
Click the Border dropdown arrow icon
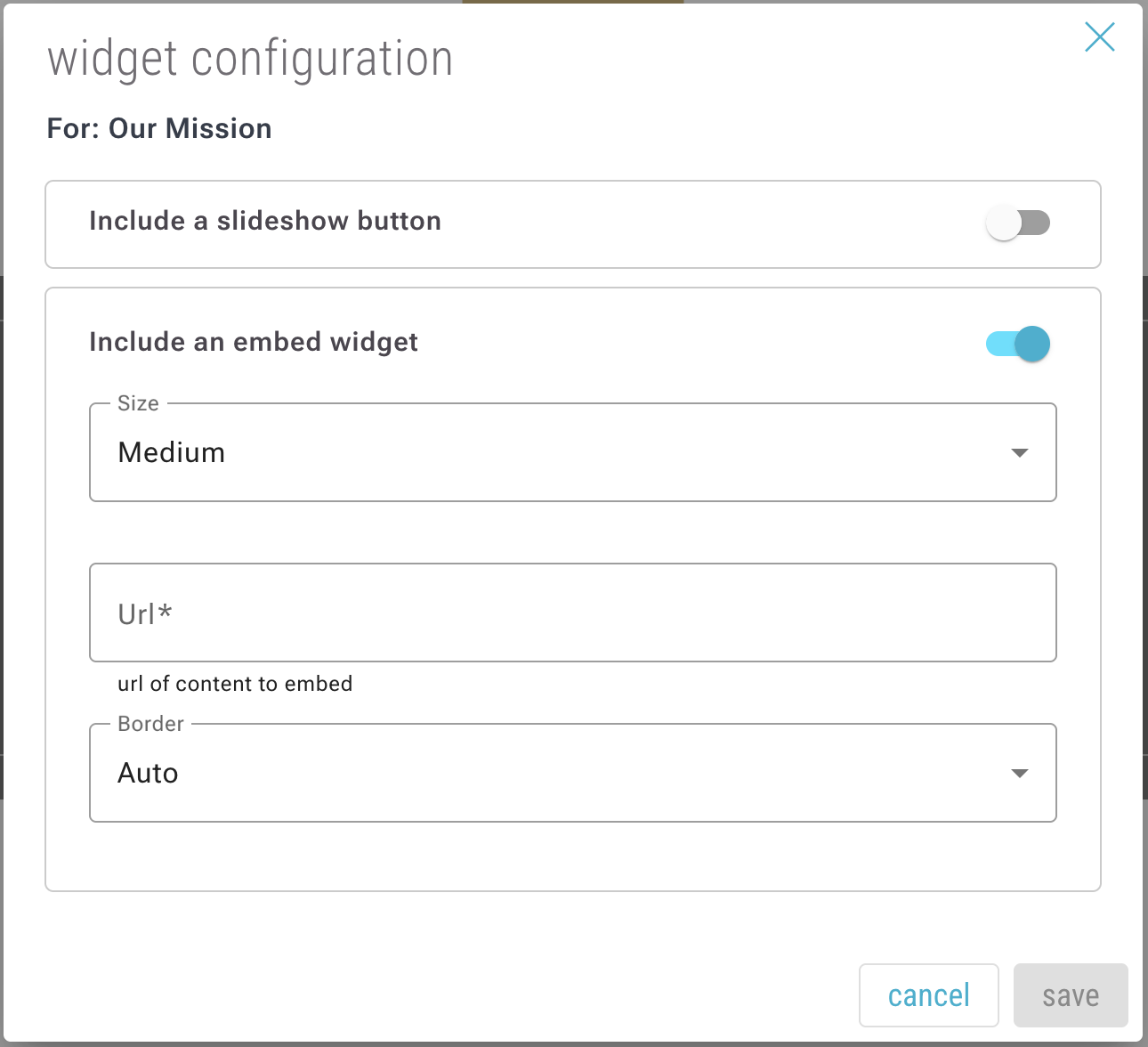tap(1020, 774)
